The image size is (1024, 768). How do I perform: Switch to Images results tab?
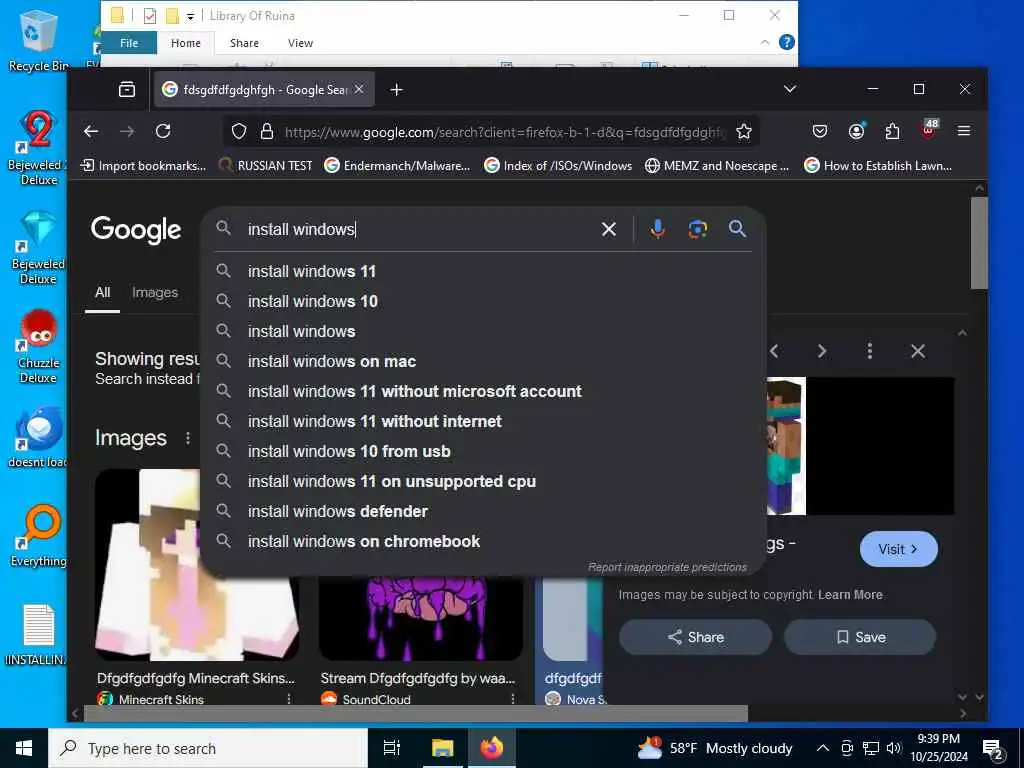click(x=155, y=293)
